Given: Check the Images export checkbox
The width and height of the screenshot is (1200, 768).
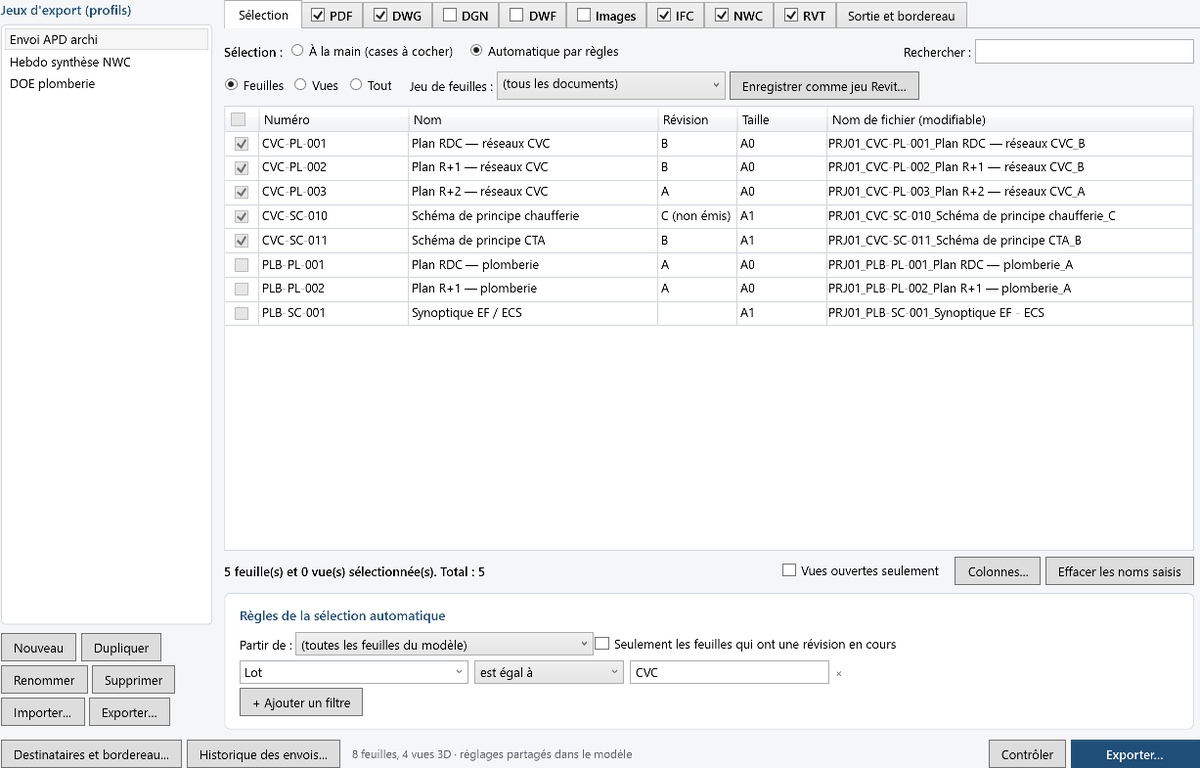Looking at the screenshot, I should click(583, 16).
